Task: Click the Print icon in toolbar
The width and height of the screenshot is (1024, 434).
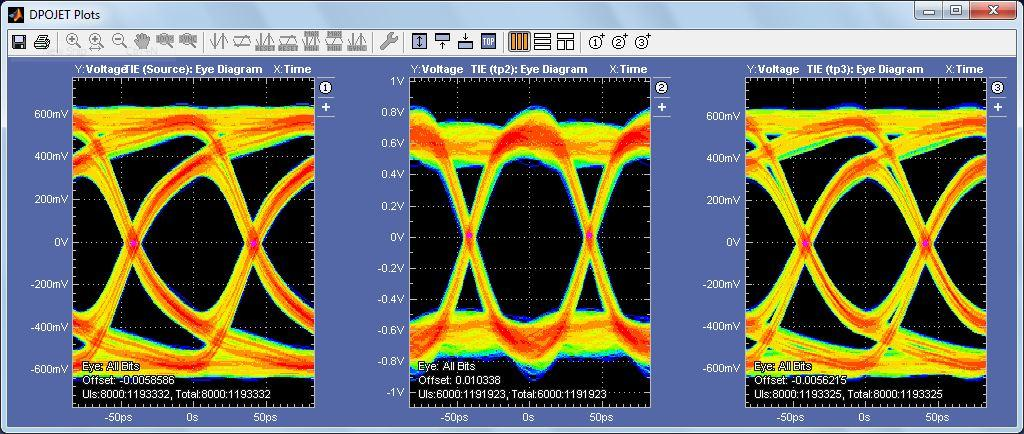Action: point(42,41)
